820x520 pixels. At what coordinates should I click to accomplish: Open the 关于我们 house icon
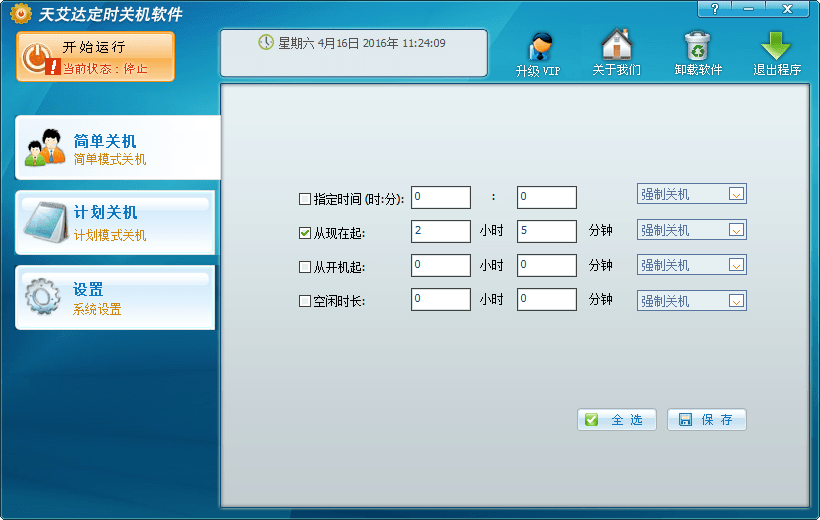click(616, 46)
